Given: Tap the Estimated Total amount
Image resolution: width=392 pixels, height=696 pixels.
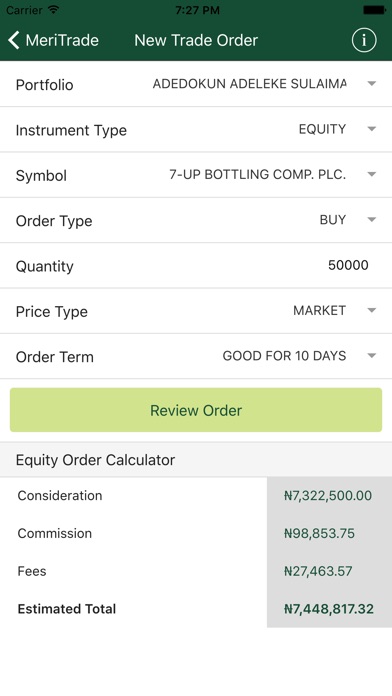Looking at the screenshot, I should point(329,609).
